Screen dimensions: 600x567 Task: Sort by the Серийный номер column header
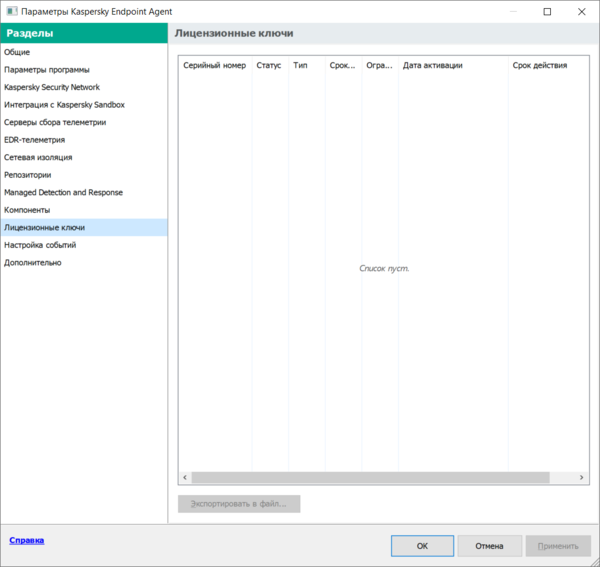coord(215,65)
